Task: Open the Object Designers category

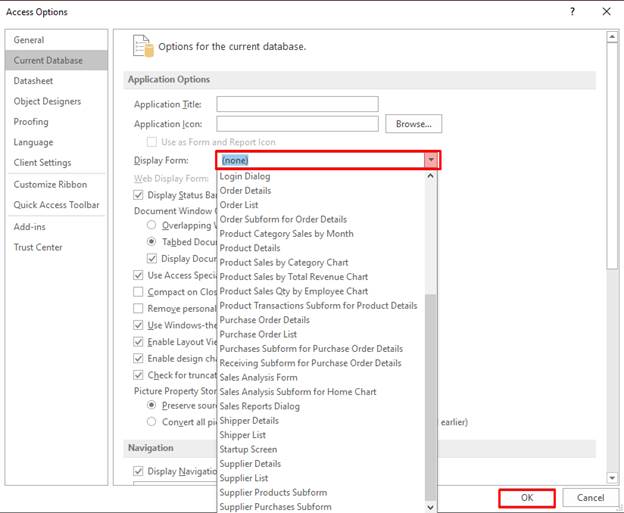Action: [x=56, y=101]
